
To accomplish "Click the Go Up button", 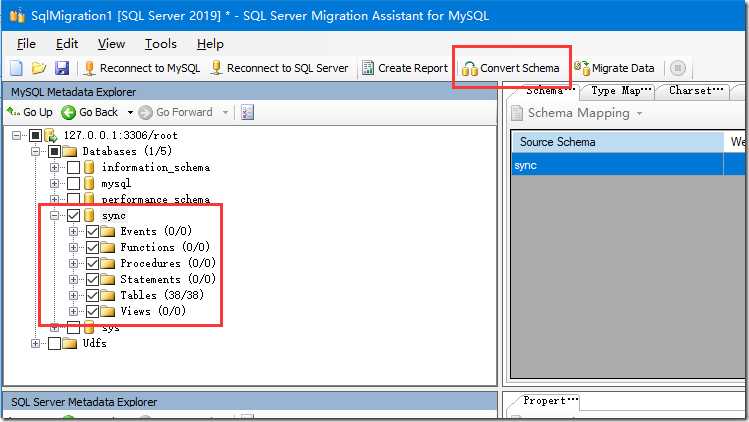I will coord(30,112).
